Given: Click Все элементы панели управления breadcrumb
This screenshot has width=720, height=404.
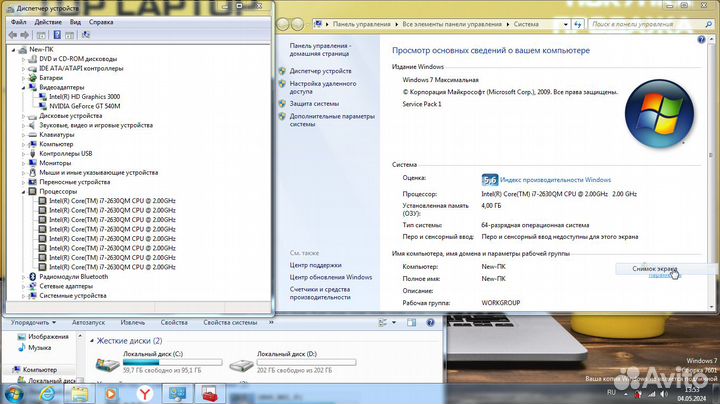Looking at the screenshot, I should (x=452, y=24).
